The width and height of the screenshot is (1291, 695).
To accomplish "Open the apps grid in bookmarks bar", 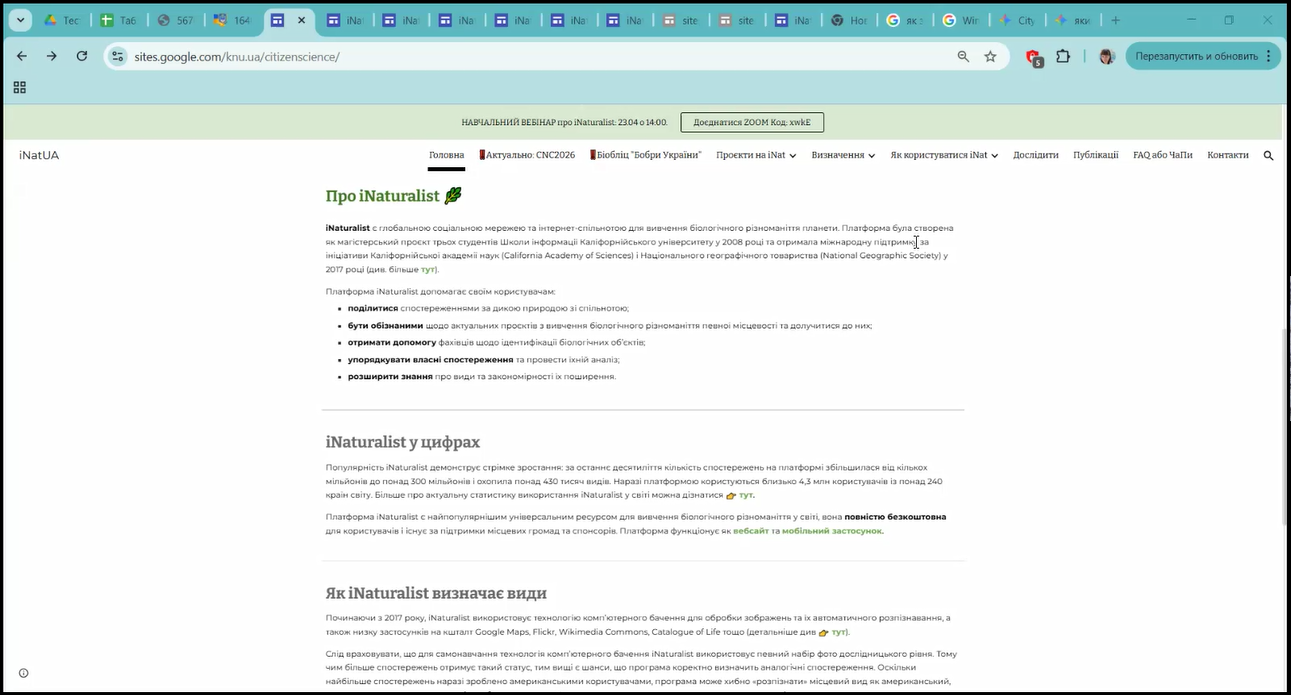I will click(19, 88).
